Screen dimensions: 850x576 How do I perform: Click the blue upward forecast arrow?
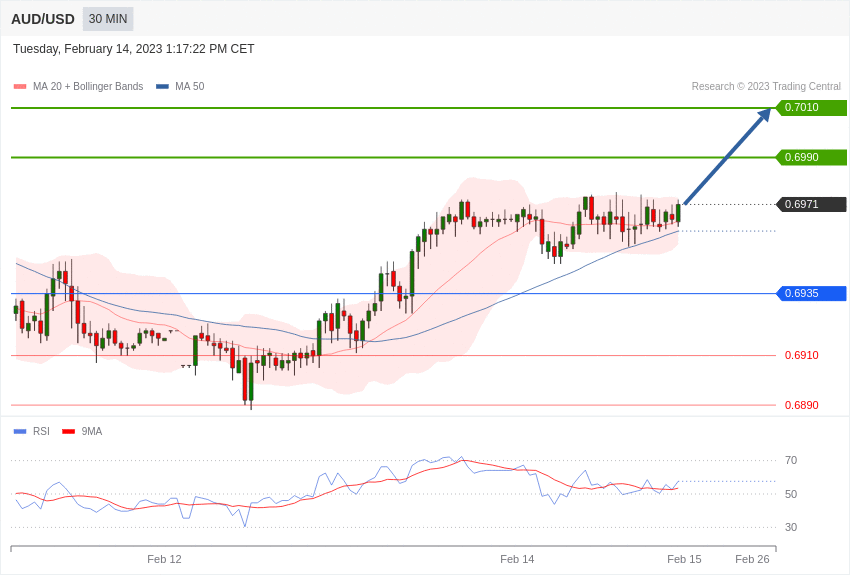[x=727, y=156]
